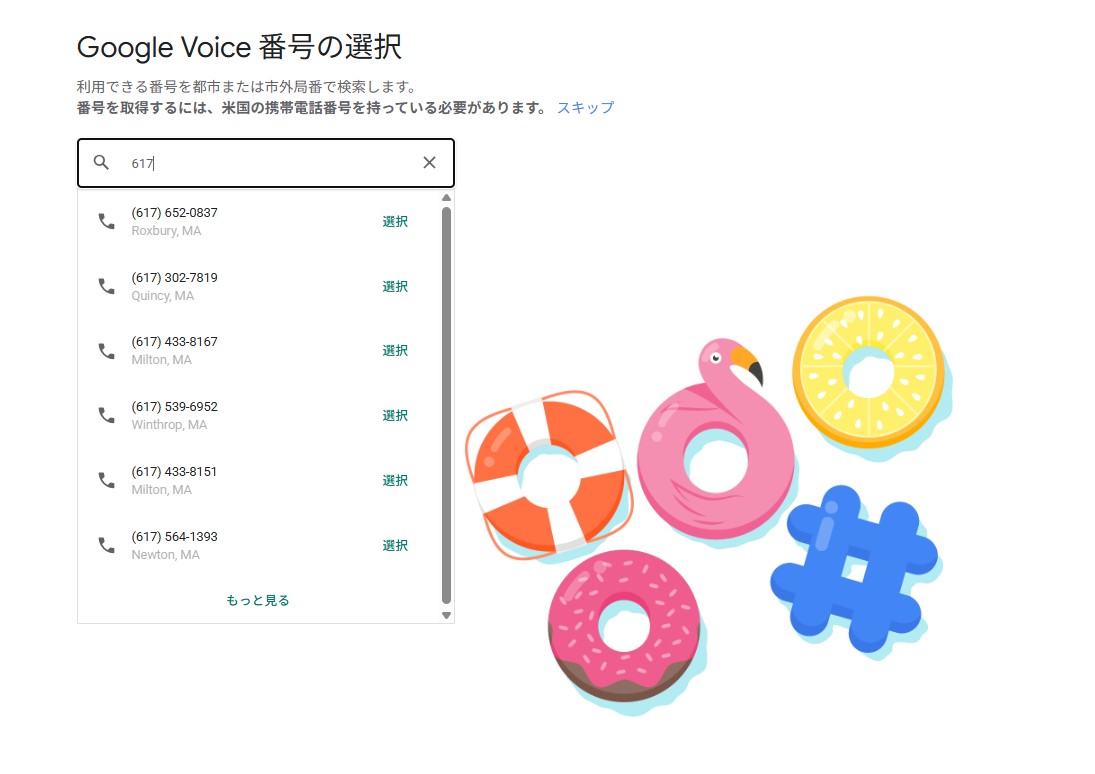
Task: Choose 選択 for Winthrop, MA number
Action: point(395,416)
